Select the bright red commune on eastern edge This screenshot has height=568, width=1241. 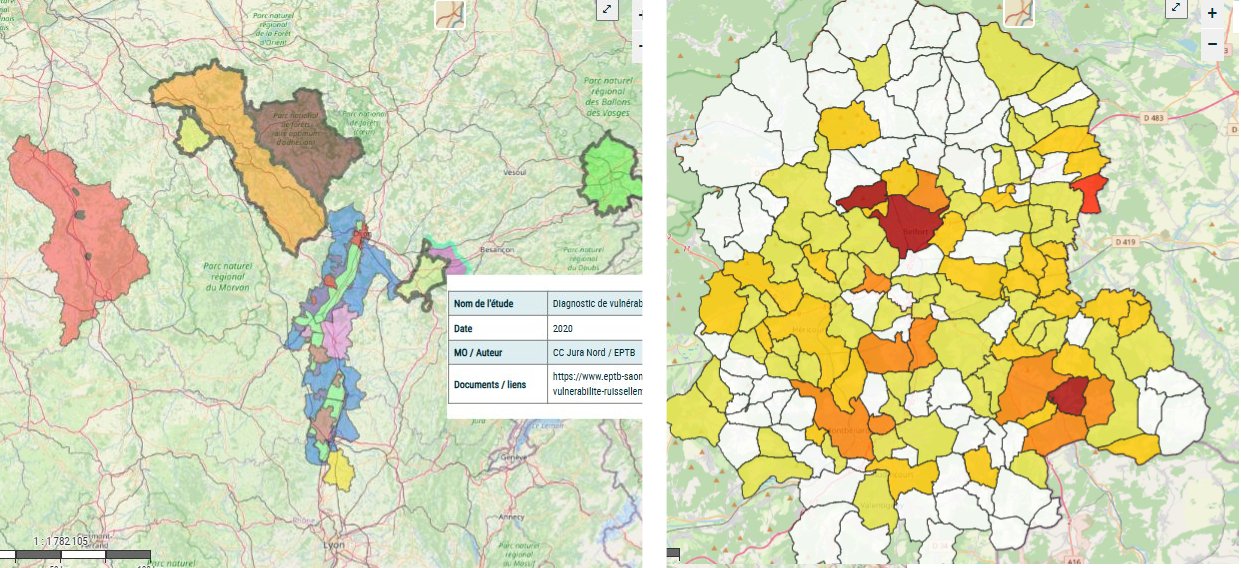tap(1090, 192)
